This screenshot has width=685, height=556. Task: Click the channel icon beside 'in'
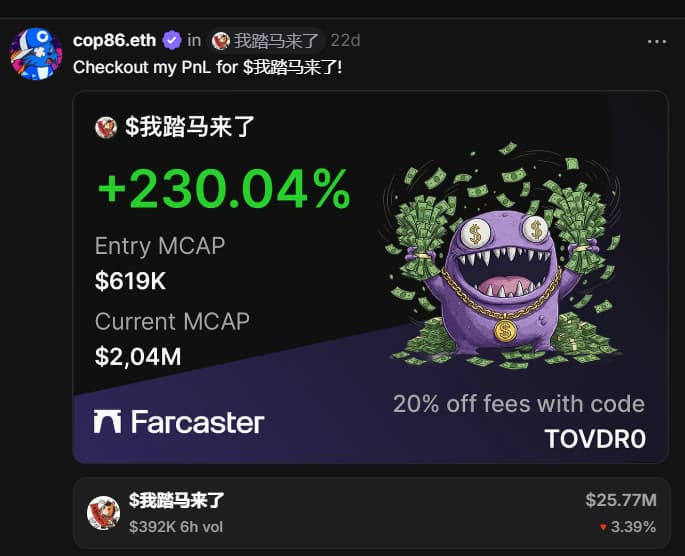pyautogui.click(x=221, y=41)
